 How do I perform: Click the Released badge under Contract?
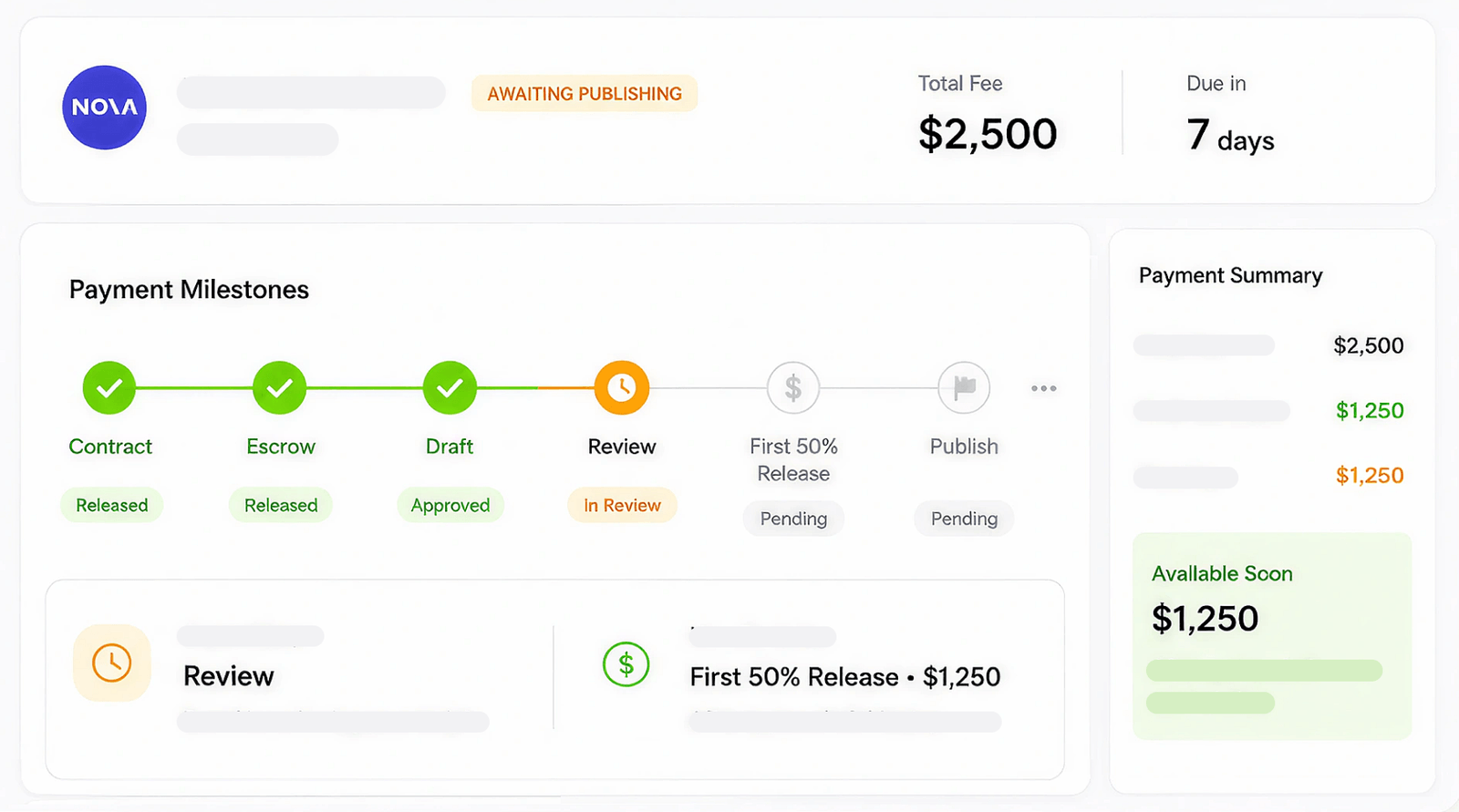111,505
